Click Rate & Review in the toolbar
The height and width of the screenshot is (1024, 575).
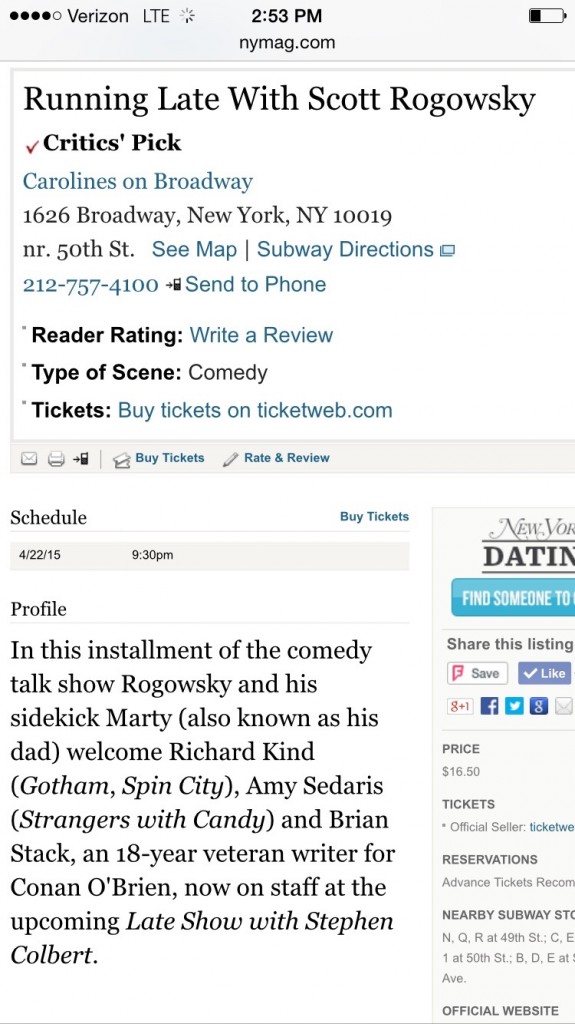286,458
